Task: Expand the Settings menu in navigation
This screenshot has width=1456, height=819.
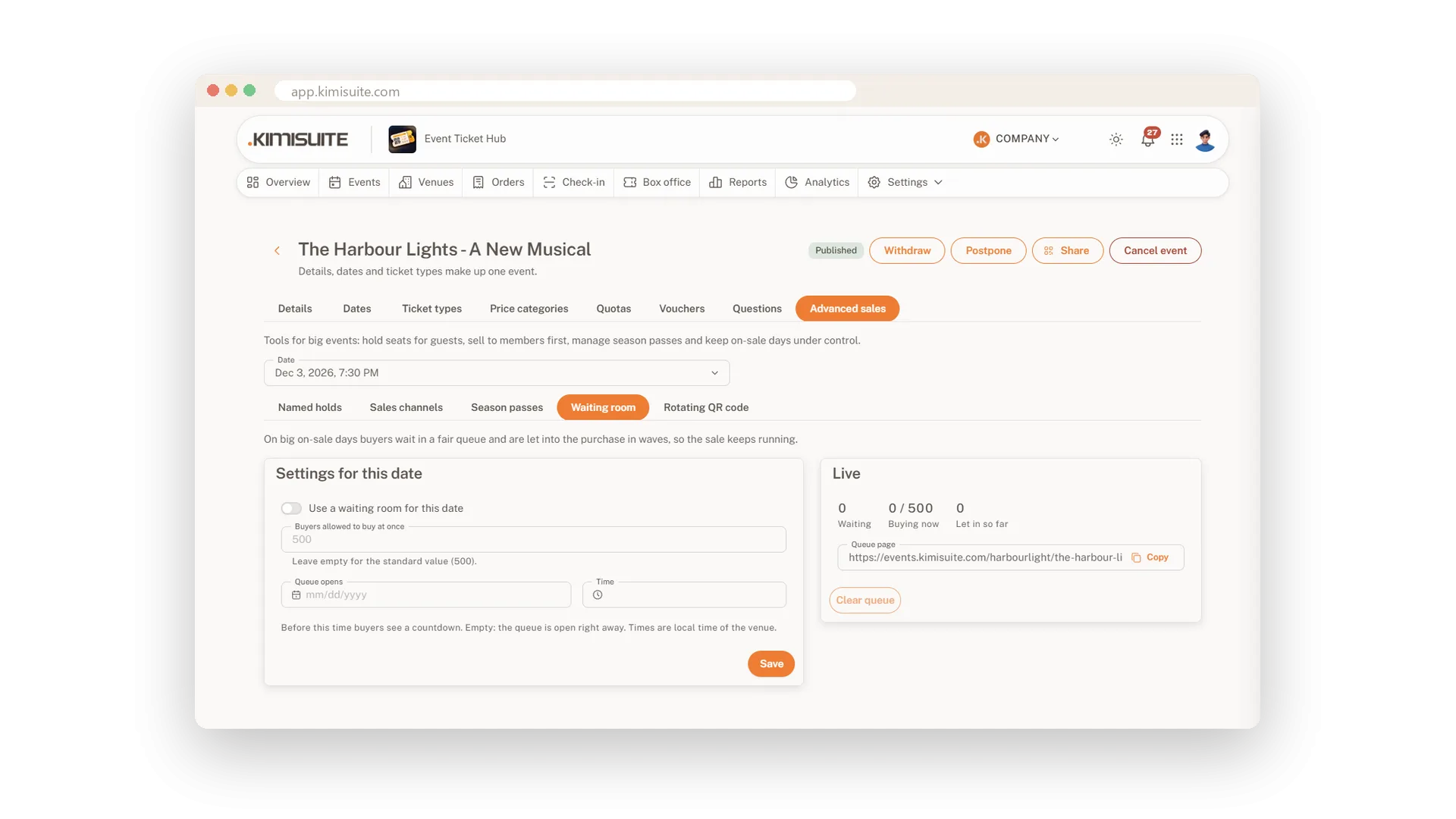Action: (x=905, y=183)
